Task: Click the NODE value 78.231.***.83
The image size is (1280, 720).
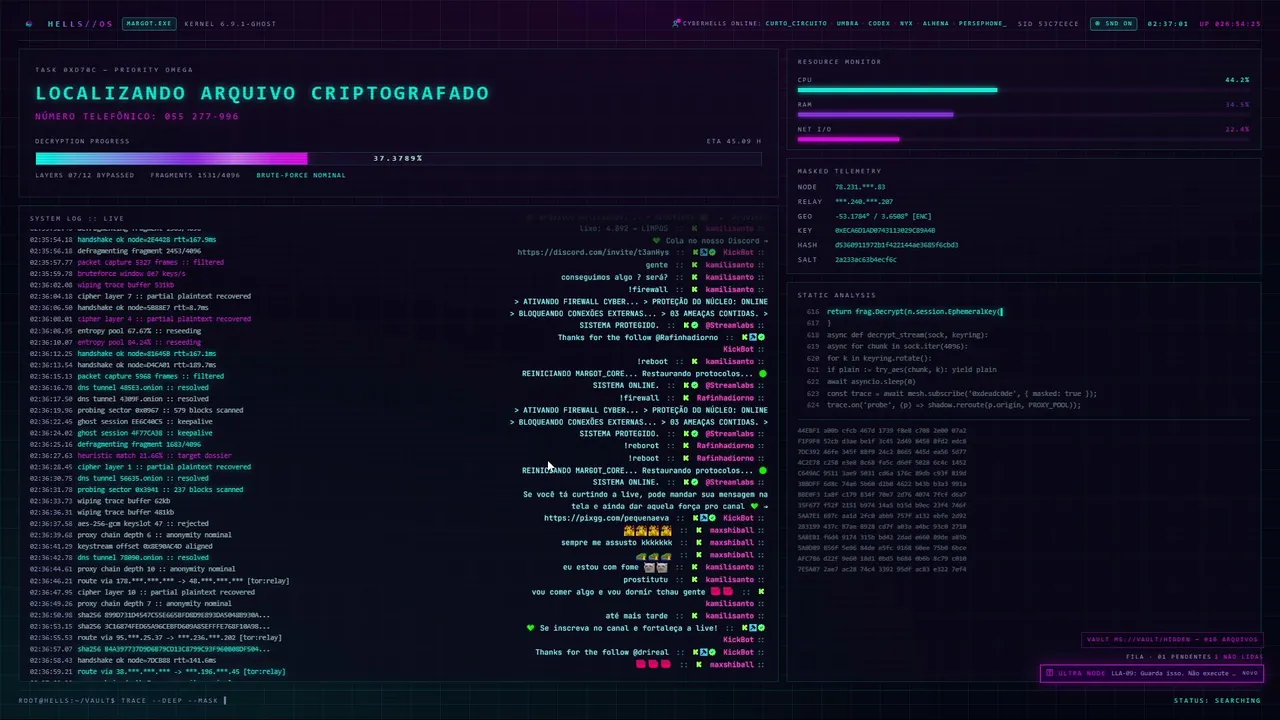Action: coord(860,187)
